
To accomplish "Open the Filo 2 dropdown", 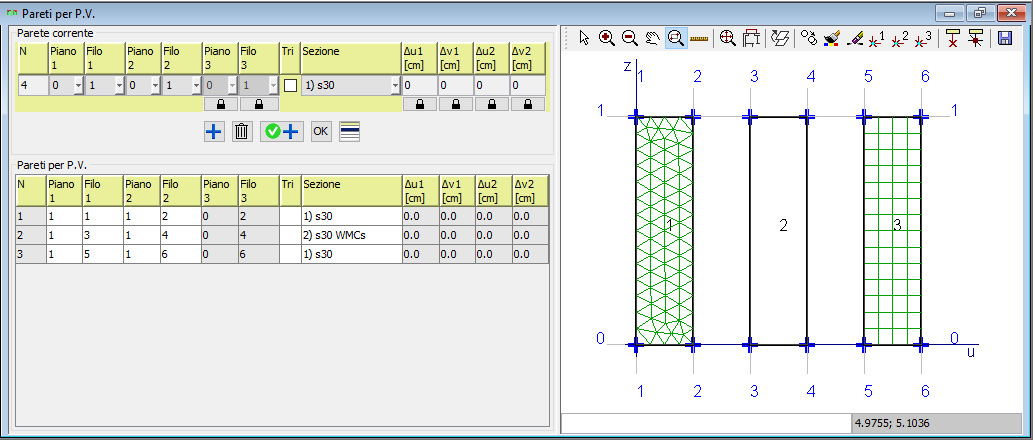I will (196, 86).
